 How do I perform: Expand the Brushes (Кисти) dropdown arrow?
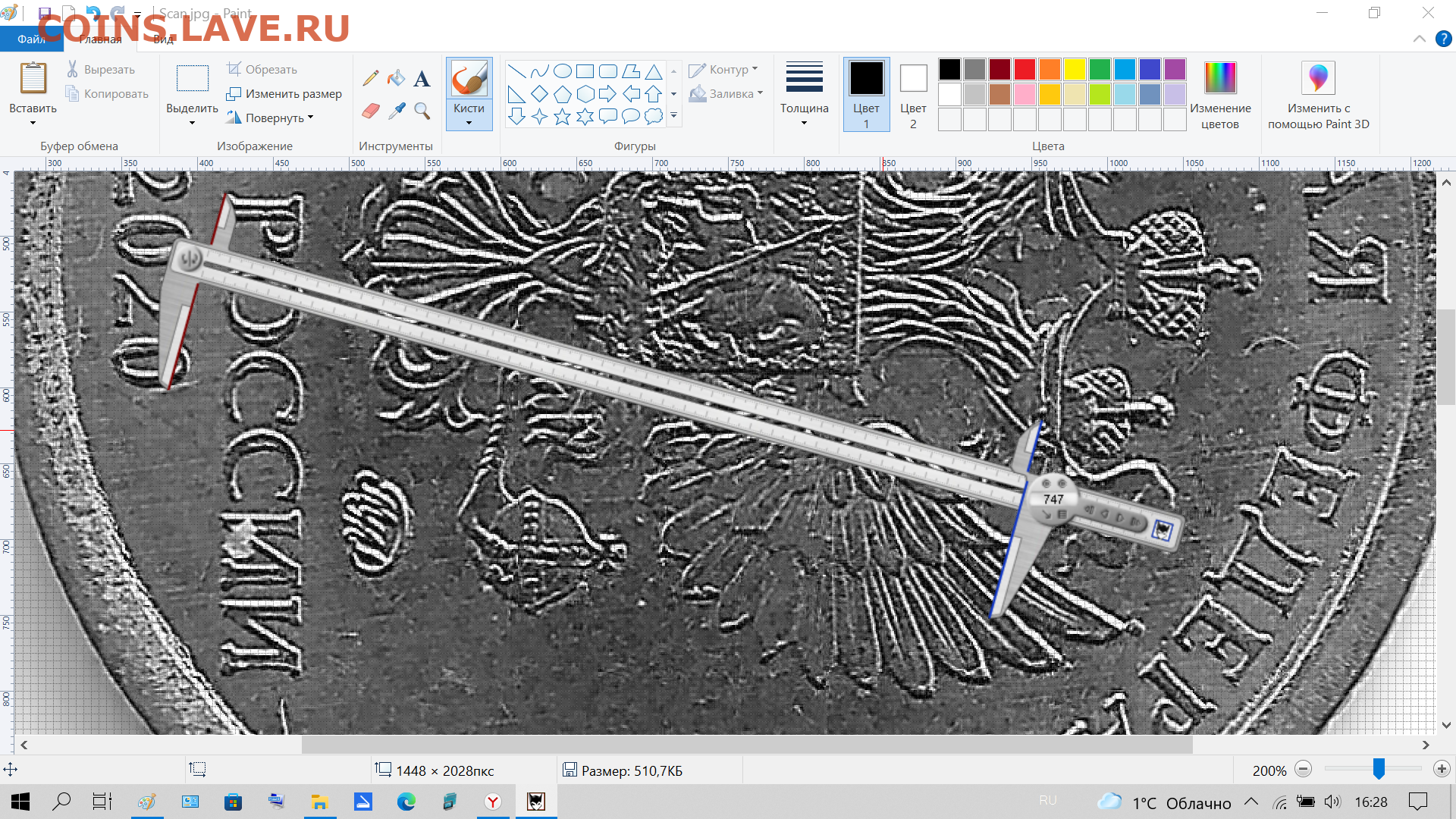pos(469,123)
